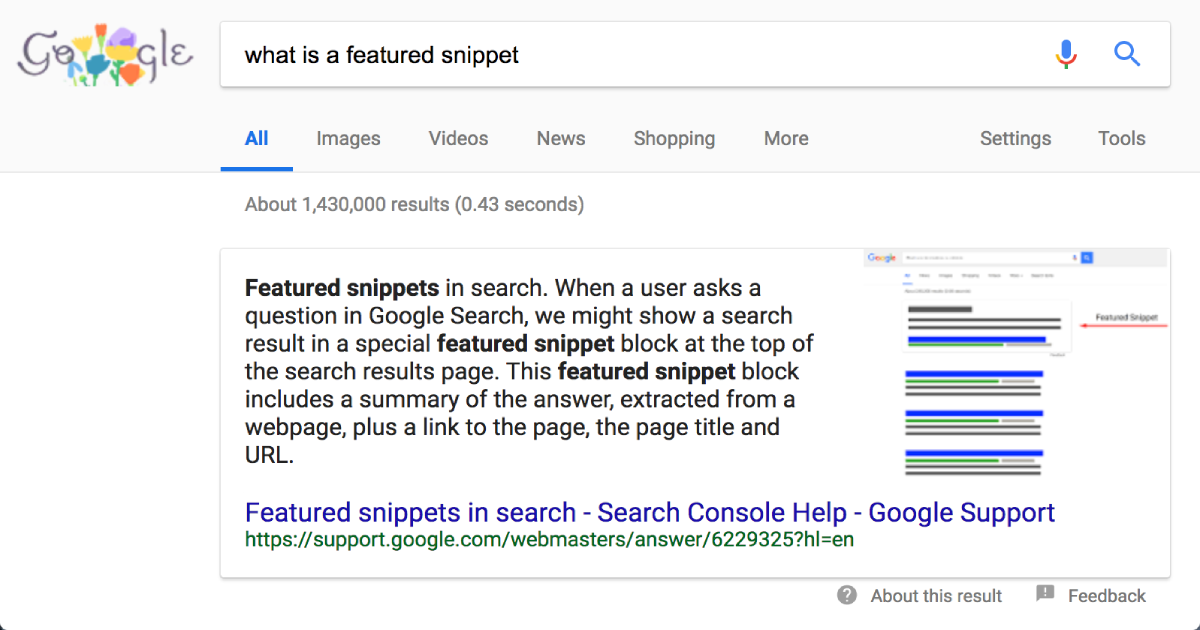Open the featured snippet diagram thumbnail

point(1017,362)
